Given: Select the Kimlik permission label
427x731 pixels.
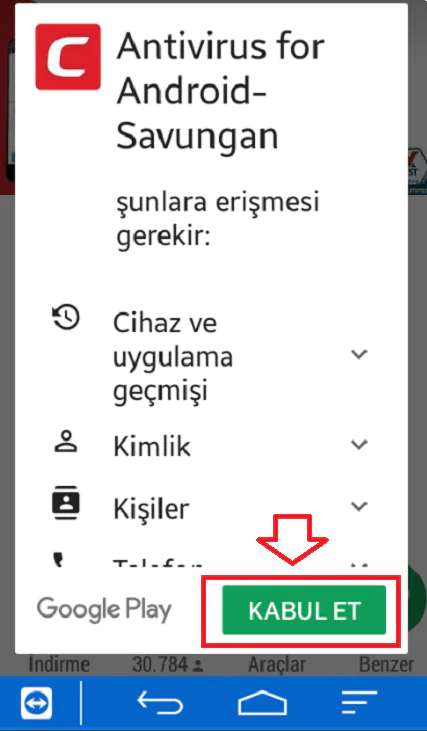Looking at the screenshot, I should coord(152,447).
